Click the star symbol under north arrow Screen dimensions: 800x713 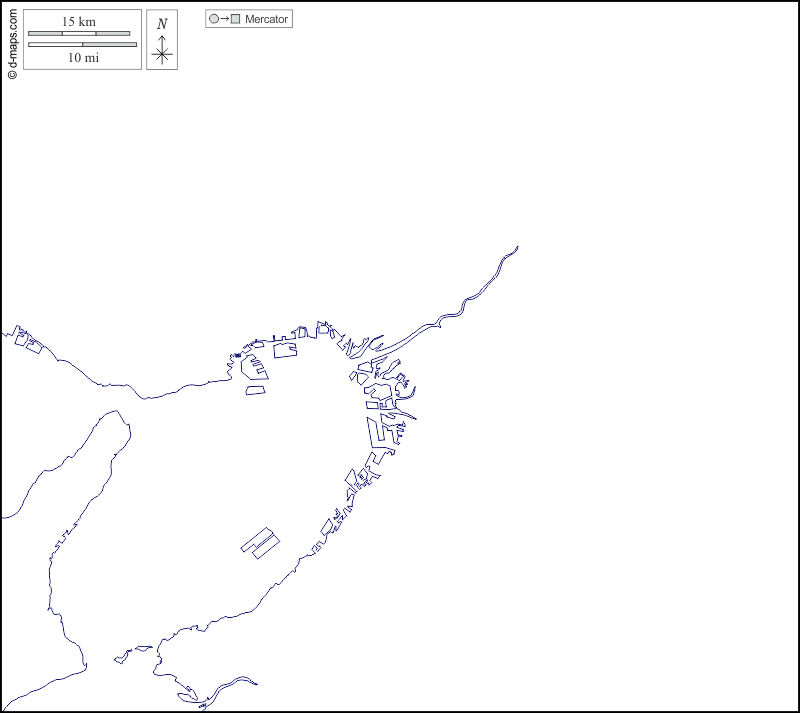[162, 55]
